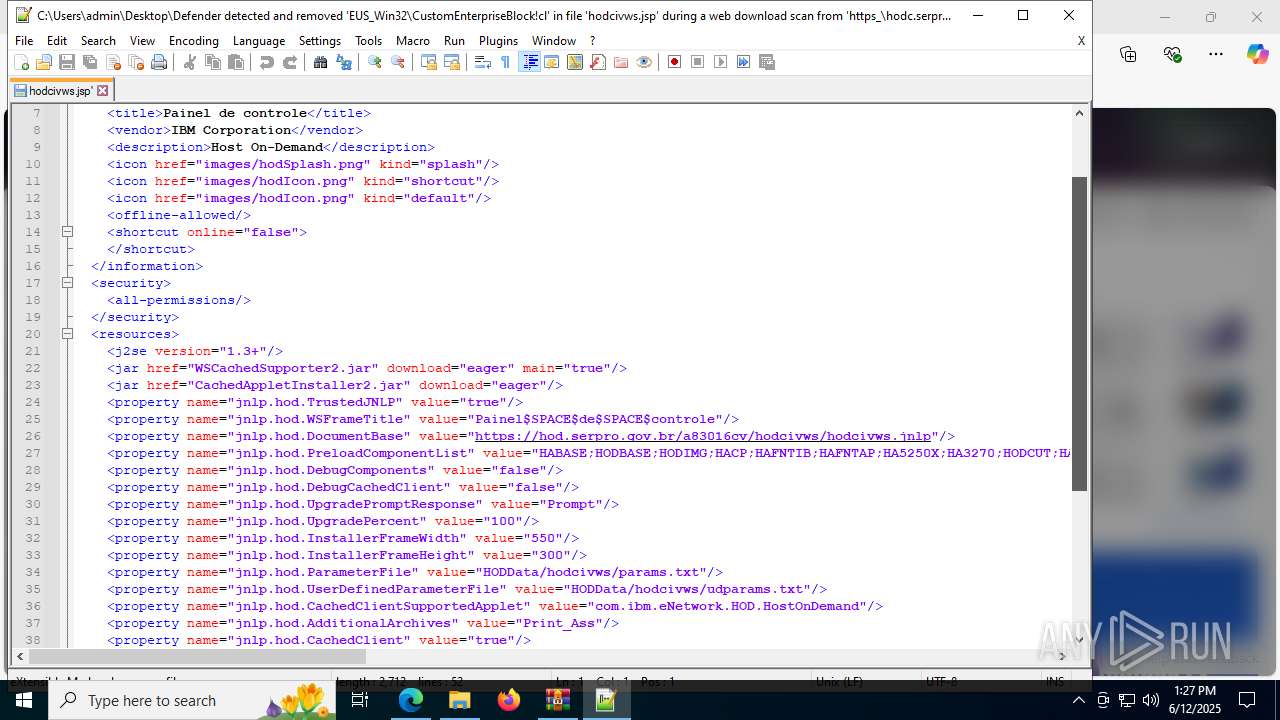Toggle the Function List panel icon
The image size is (1280, 720).
[597, 62]
